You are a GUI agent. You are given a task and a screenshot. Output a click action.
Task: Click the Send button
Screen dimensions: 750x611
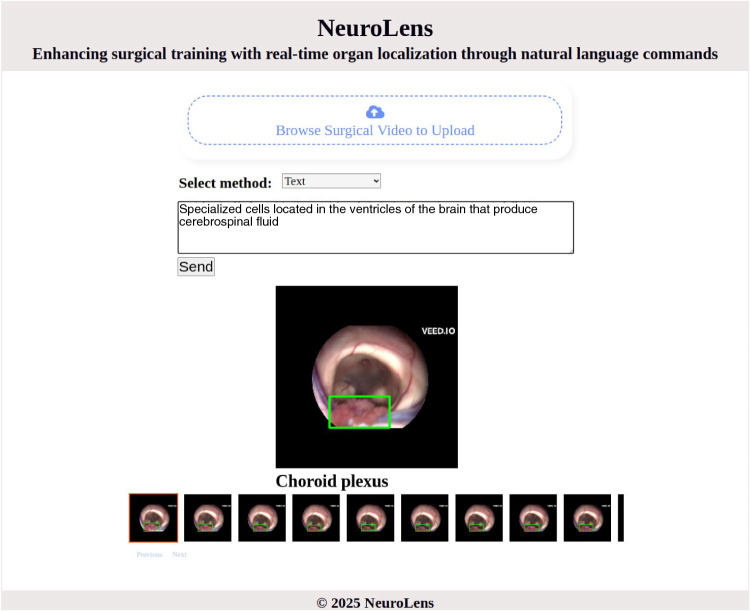(x=196, y=267)
